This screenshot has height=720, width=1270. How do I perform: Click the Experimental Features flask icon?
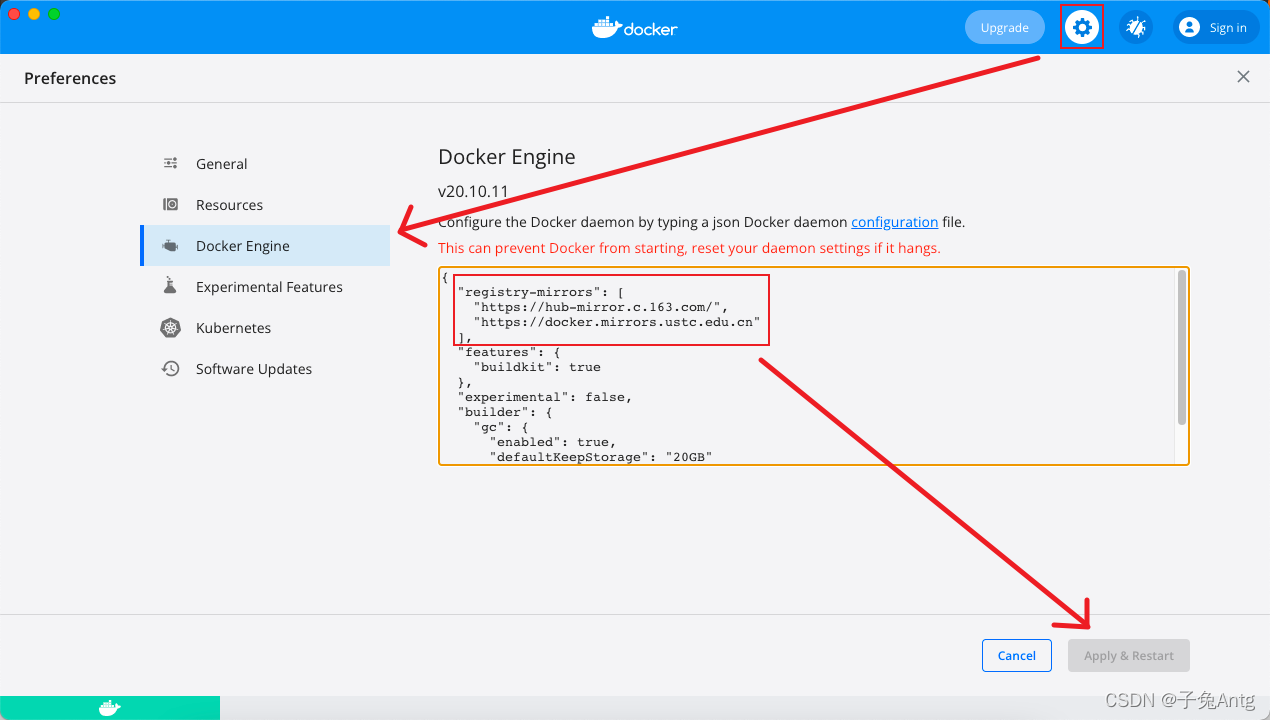point(171,287)
